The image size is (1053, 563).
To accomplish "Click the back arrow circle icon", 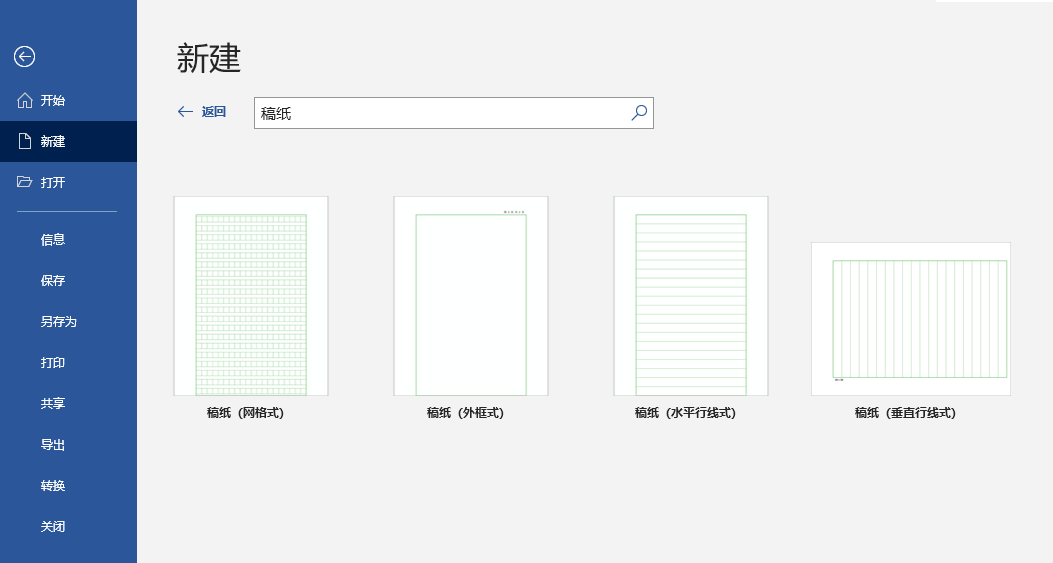I will click(24, 56).
